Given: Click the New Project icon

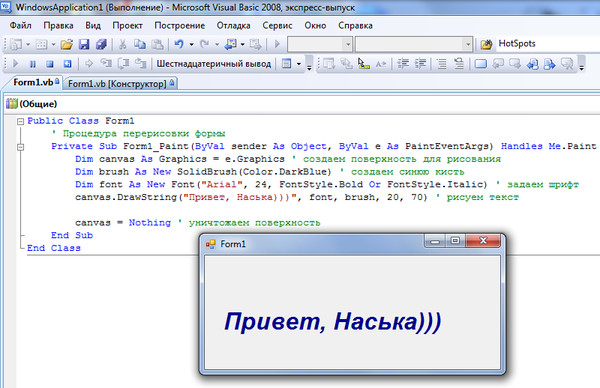Looking at the screenshot, I should tap(16, 44).
